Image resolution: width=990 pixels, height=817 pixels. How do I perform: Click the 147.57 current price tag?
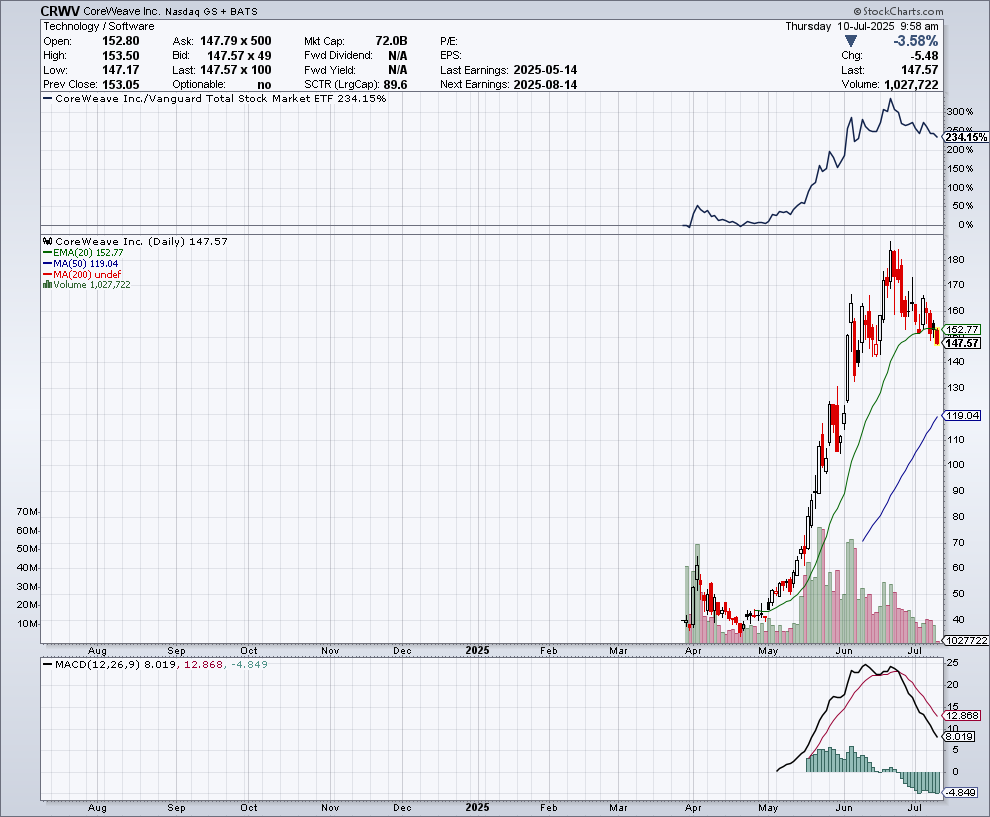click(962, 343)
